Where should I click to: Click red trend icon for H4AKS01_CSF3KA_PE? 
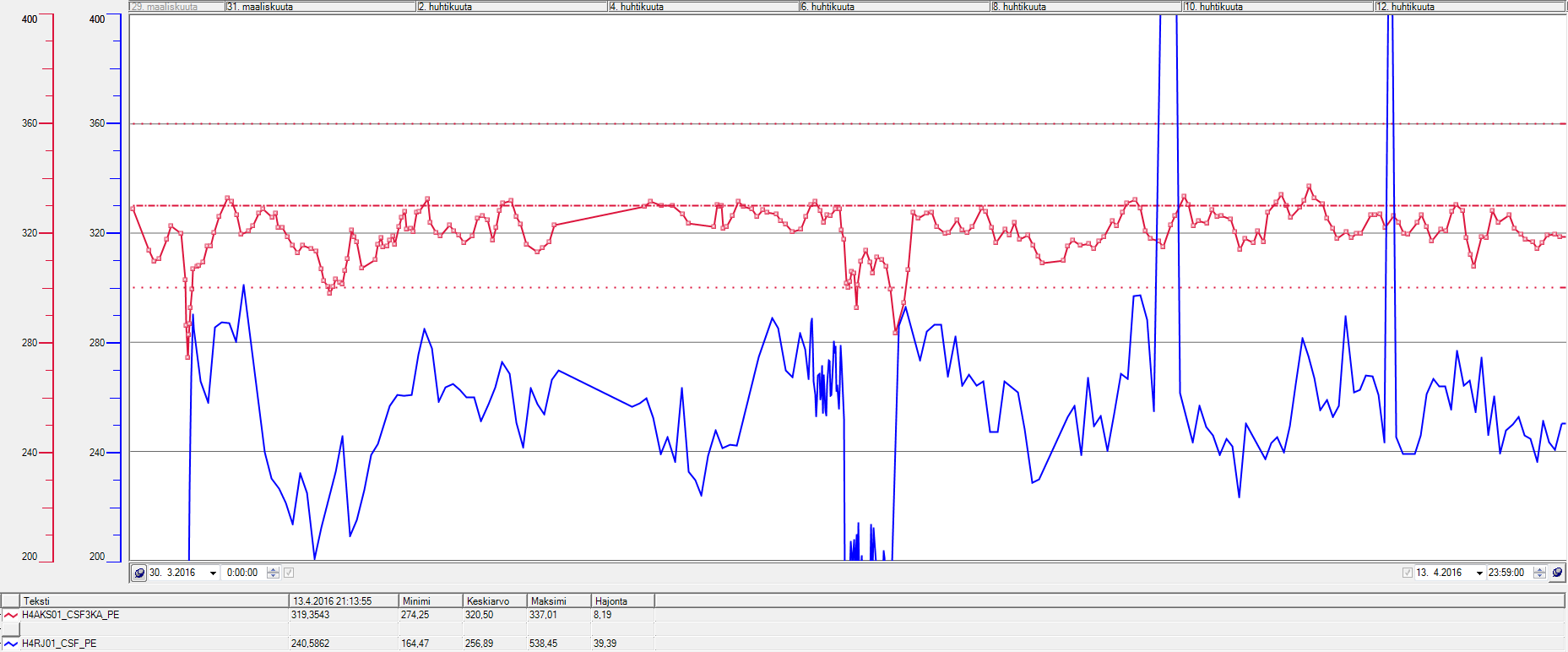click(x=10, y=615)
